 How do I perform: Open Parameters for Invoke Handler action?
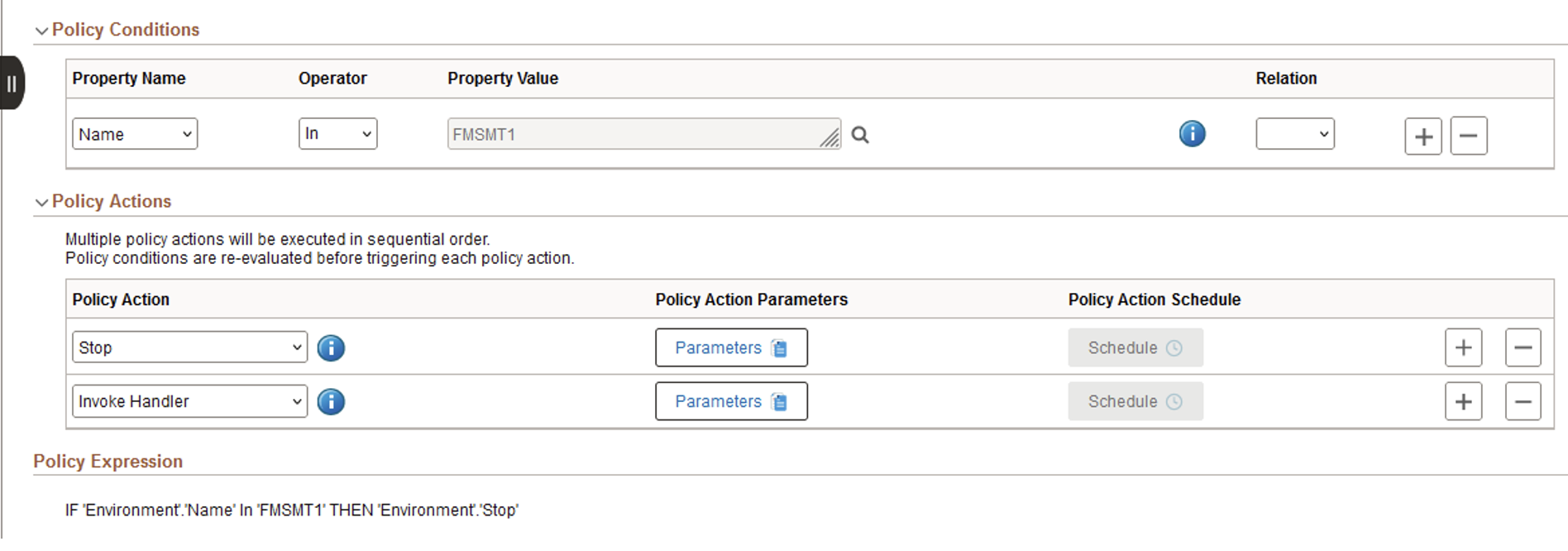point(731,402)
